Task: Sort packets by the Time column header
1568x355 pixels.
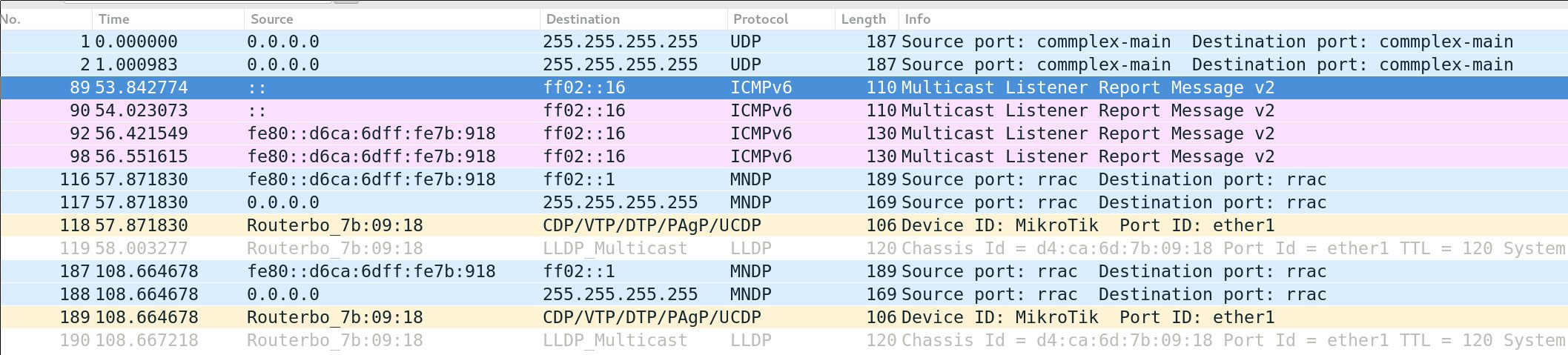Action: pos(168,19)
